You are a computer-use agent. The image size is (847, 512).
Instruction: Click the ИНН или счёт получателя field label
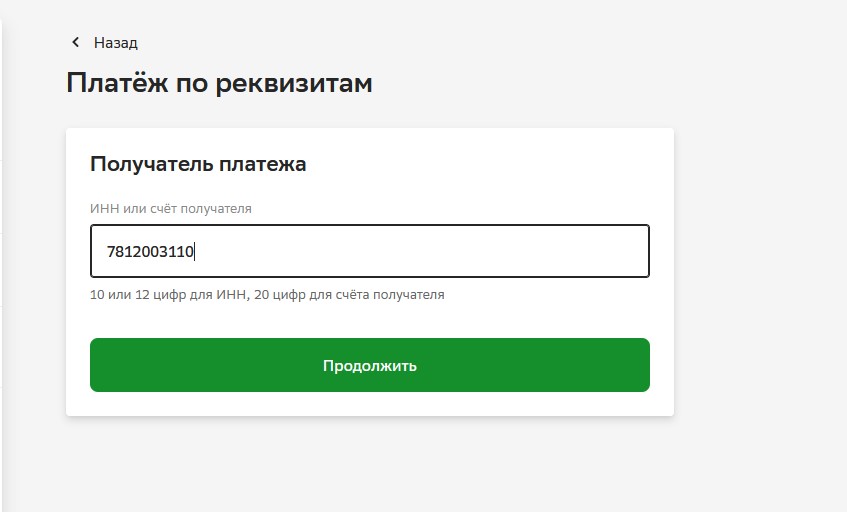point(171,208)
